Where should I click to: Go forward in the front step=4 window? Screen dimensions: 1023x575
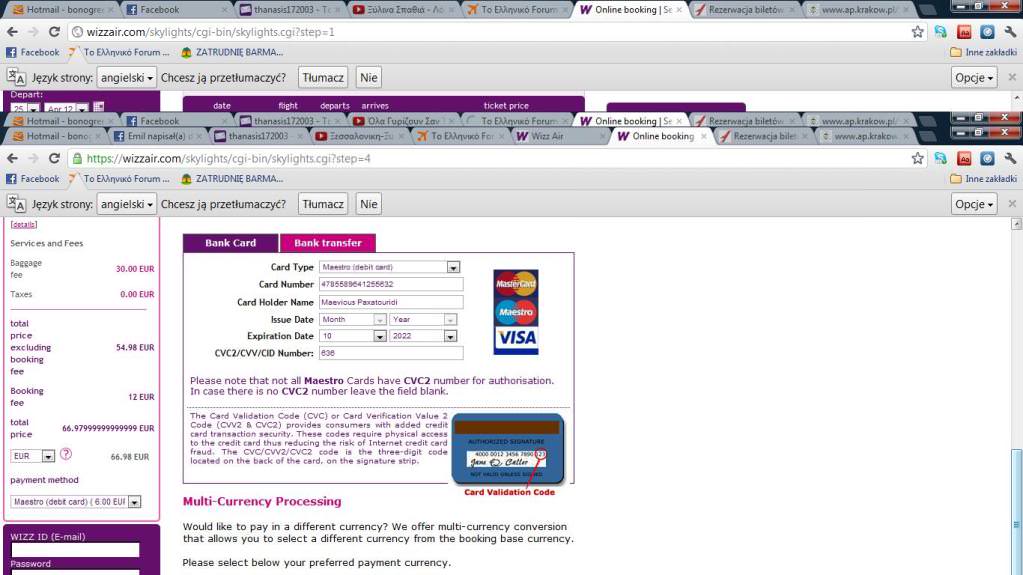tap(33, 159)
